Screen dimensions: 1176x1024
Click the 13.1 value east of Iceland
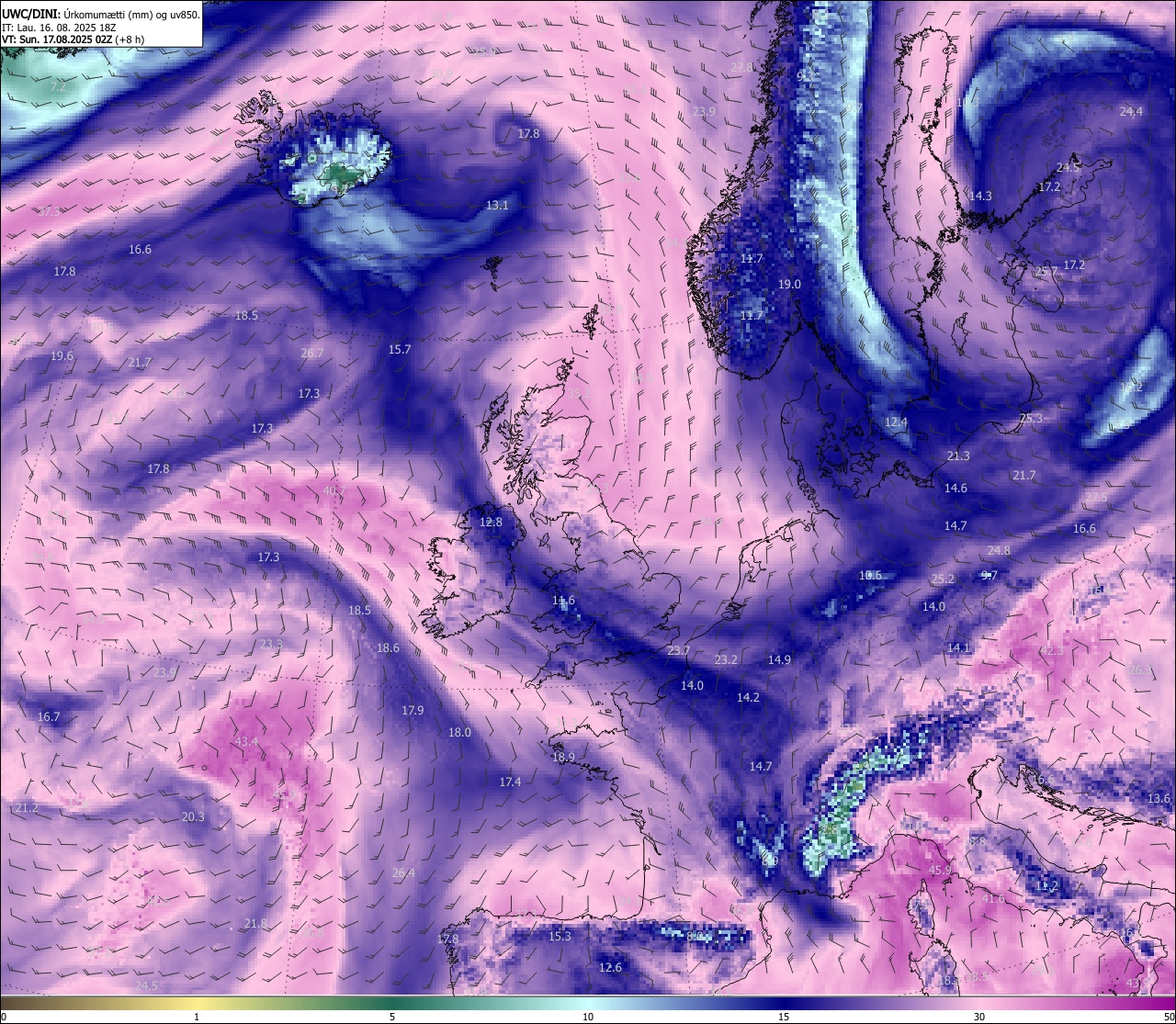497,206
